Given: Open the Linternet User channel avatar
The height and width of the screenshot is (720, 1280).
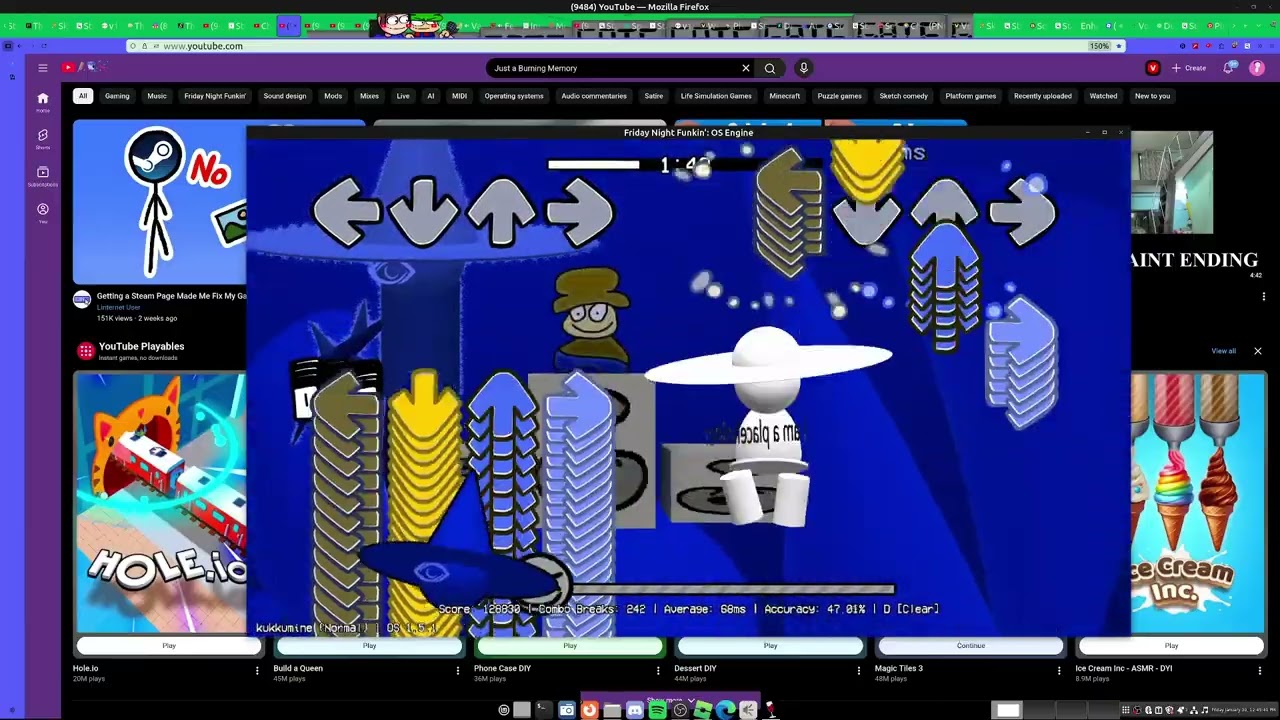Looking at the screenshot, I should point(82,299).
